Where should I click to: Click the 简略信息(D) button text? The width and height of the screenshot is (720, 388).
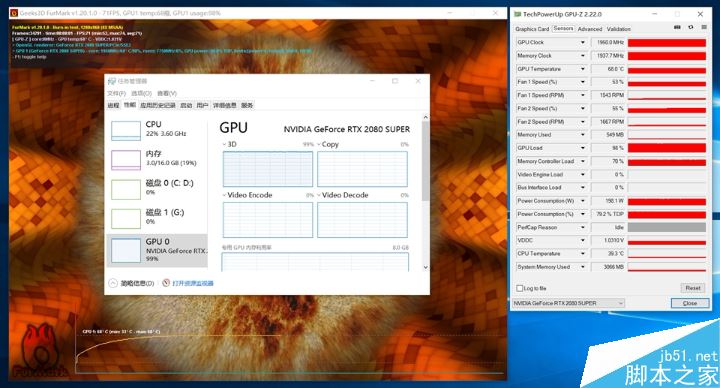[137, 283]
